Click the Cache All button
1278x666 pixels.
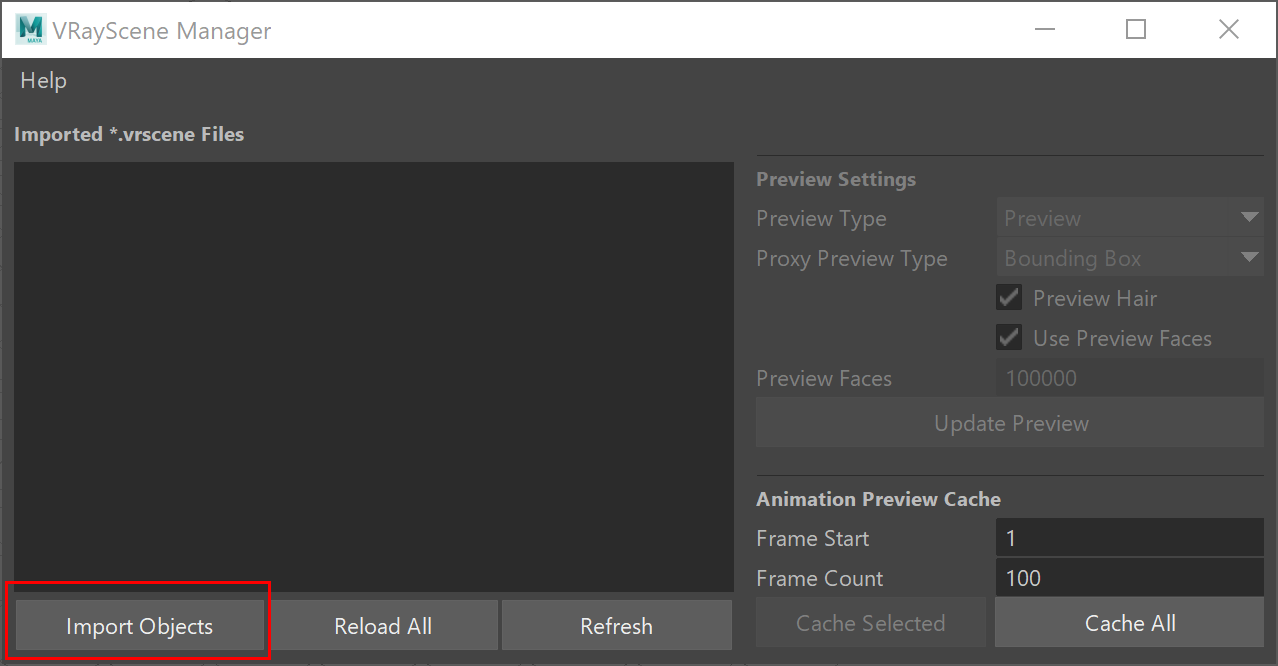coord(1130,623)
